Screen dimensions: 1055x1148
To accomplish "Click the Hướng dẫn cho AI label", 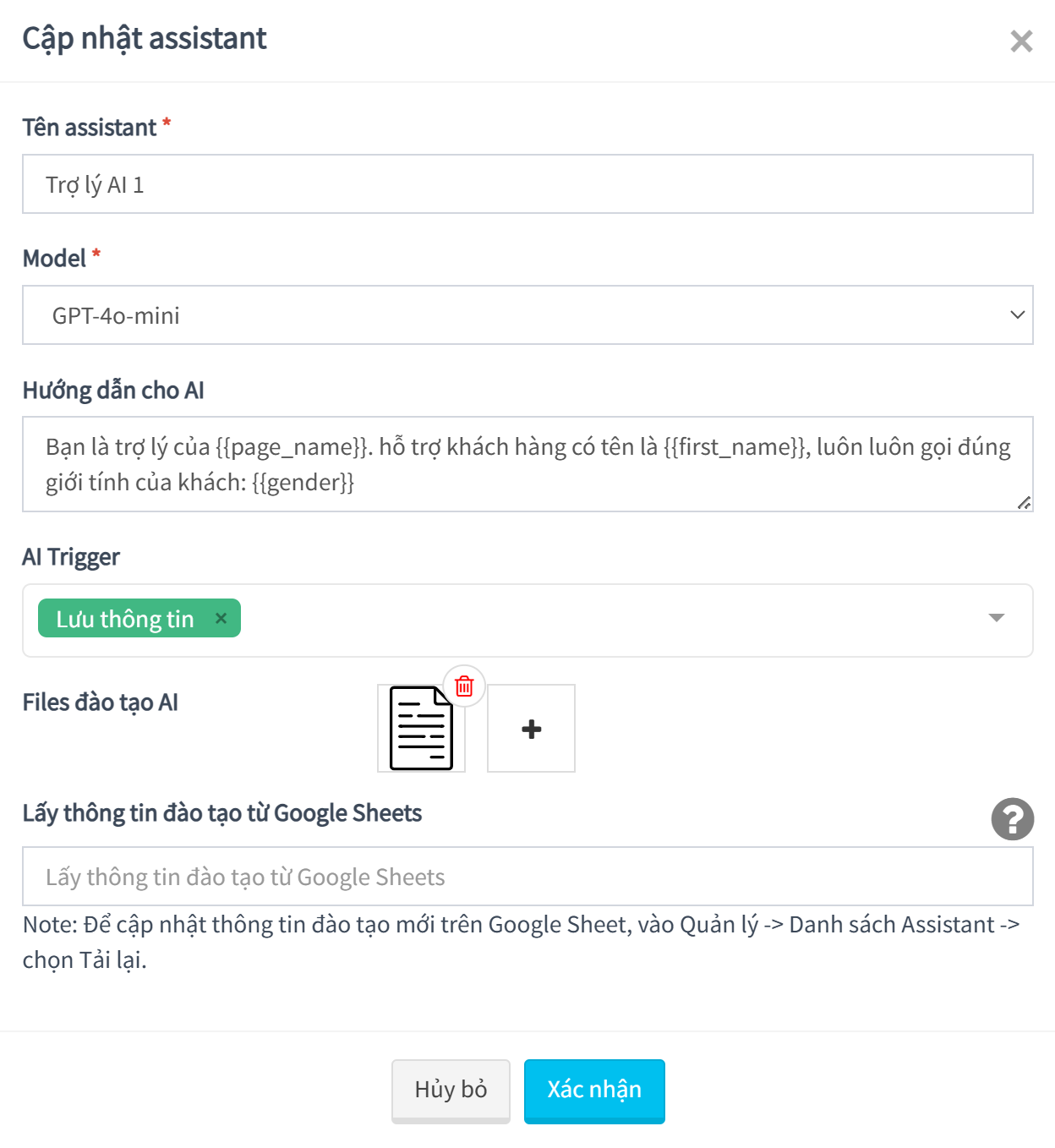I will coord(113,391).
